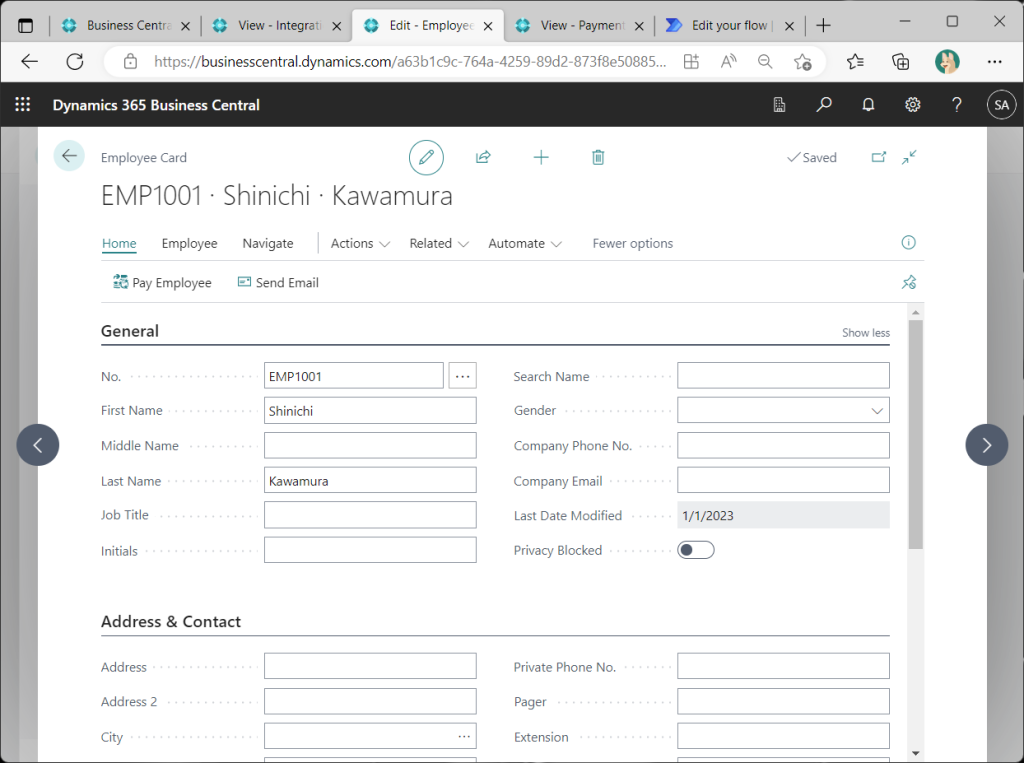Click the vertical scrollbar of the card
This screenshot has height=763, width=1024.
[916, 434]
